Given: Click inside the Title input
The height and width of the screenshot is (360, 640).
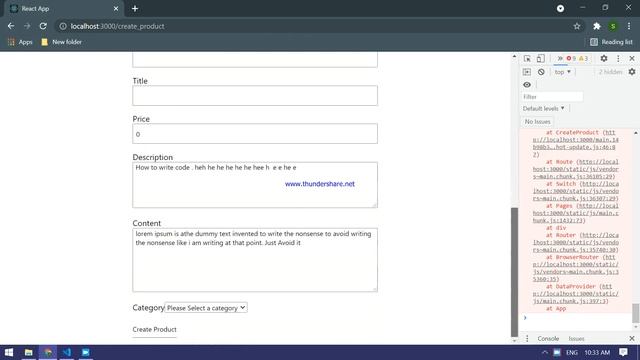Looking at the screenshot, I should 255,96.
